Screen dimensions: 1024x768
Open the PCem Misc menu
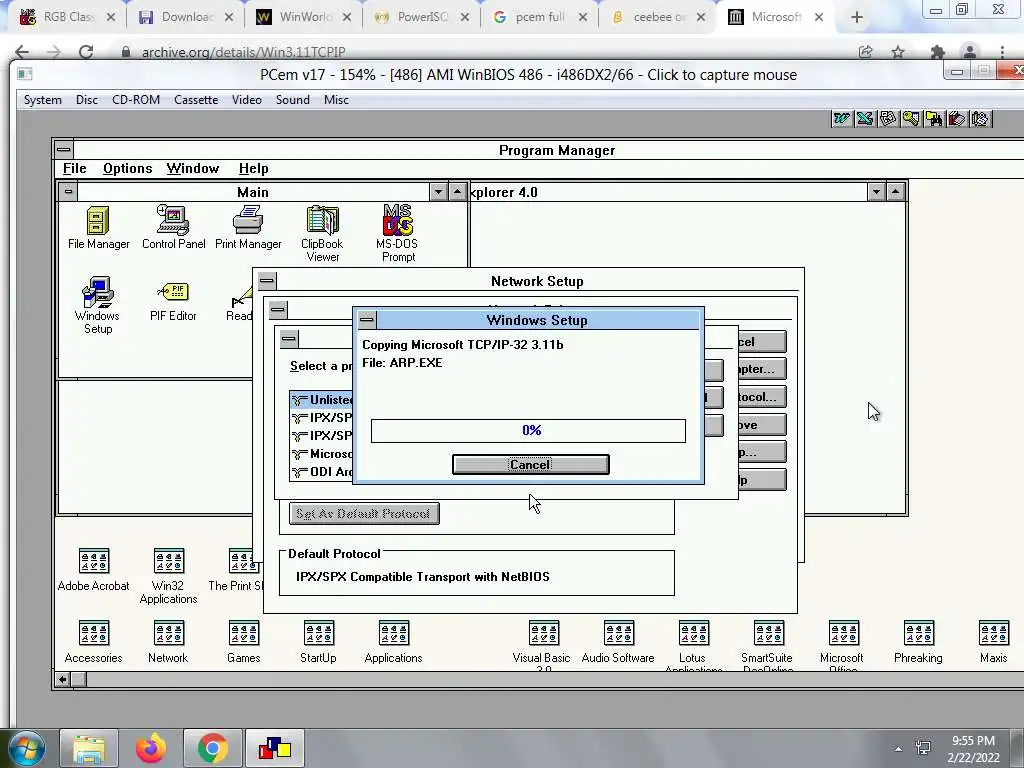coord(336,100)
